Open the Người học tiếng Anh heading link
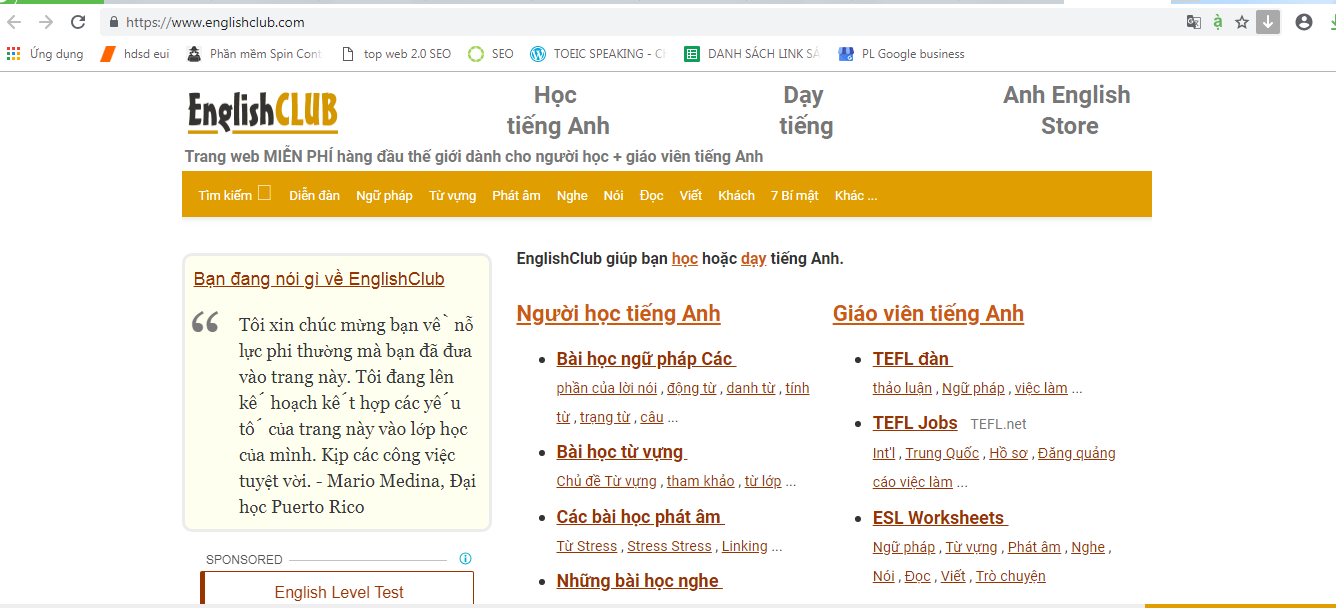 point(618,313)
